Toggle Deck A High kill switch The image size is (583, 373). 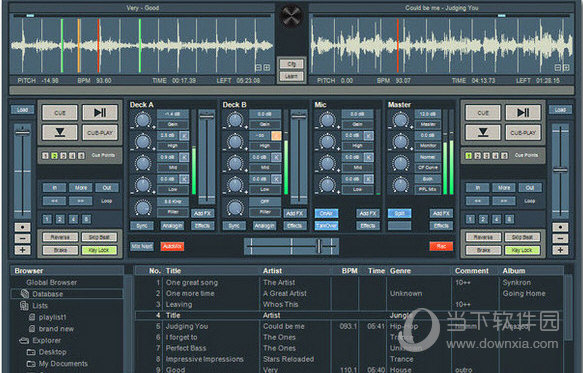[184, 135]
